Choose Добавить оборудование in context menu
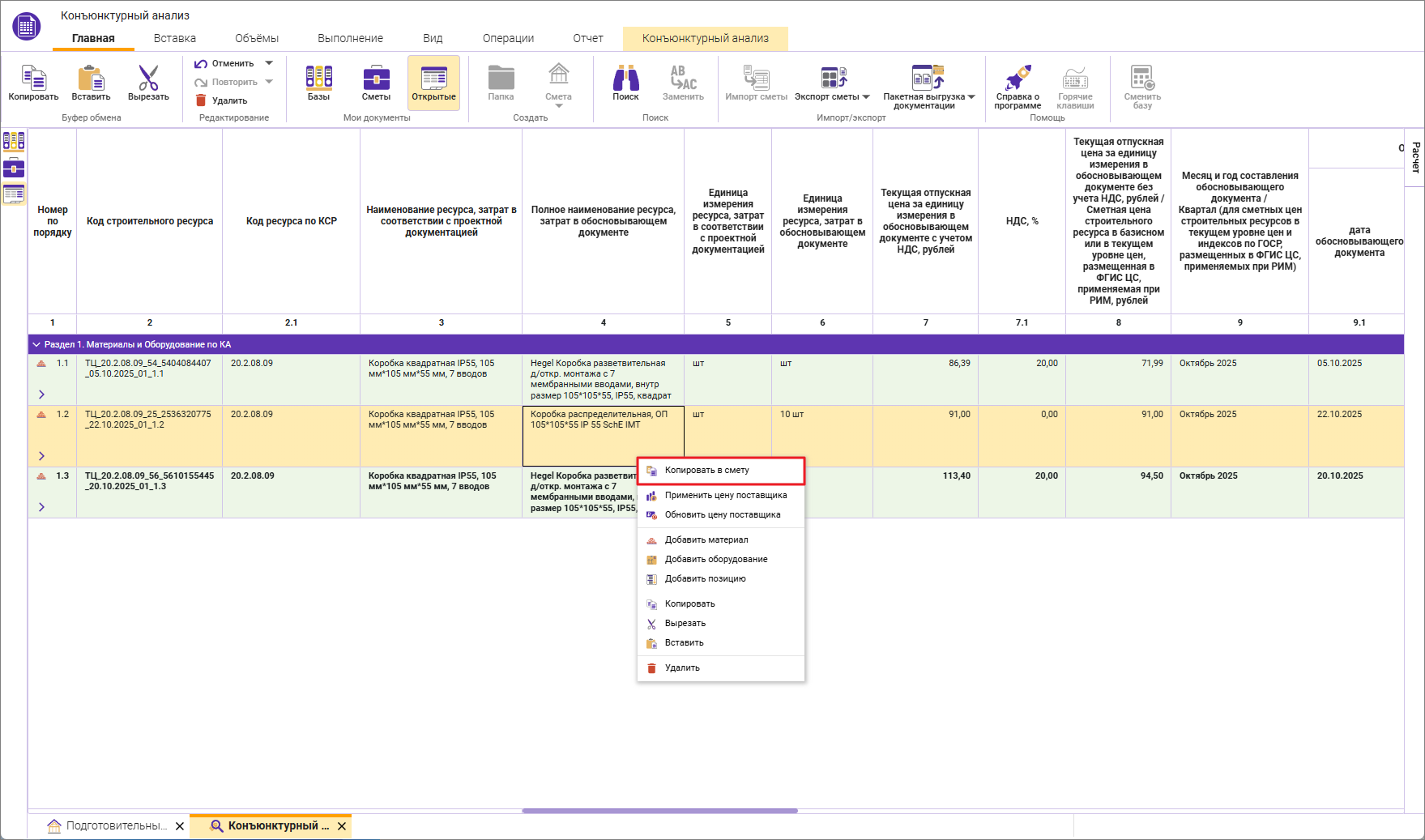This screenshot has width=1425, height=840. point(715,560)
